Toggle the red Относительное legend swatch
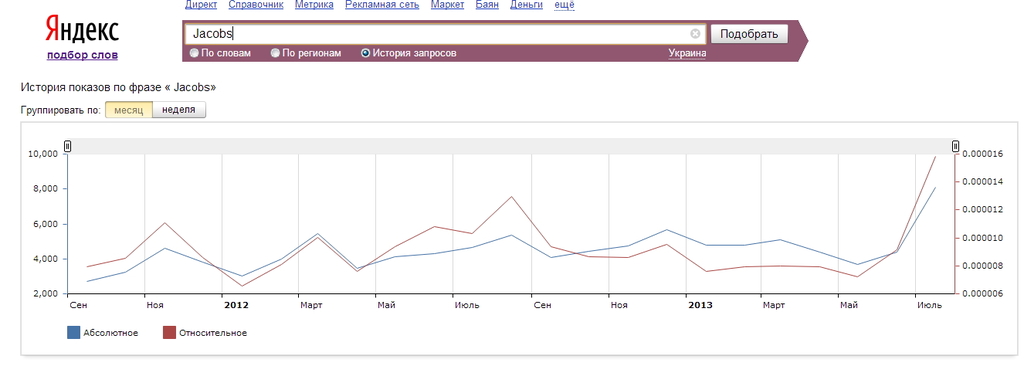 coord(169,333)
